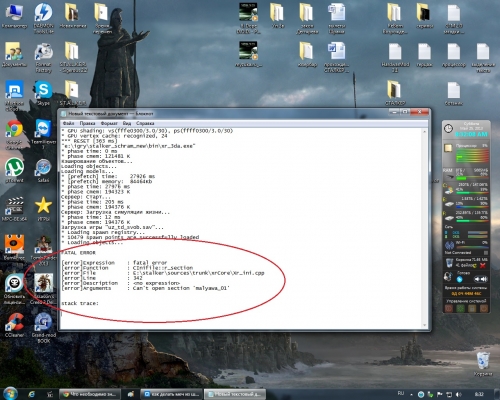Open Internet Explorer from taskbar
Viewport: 500px width, 400px height.
click(32, 394)
